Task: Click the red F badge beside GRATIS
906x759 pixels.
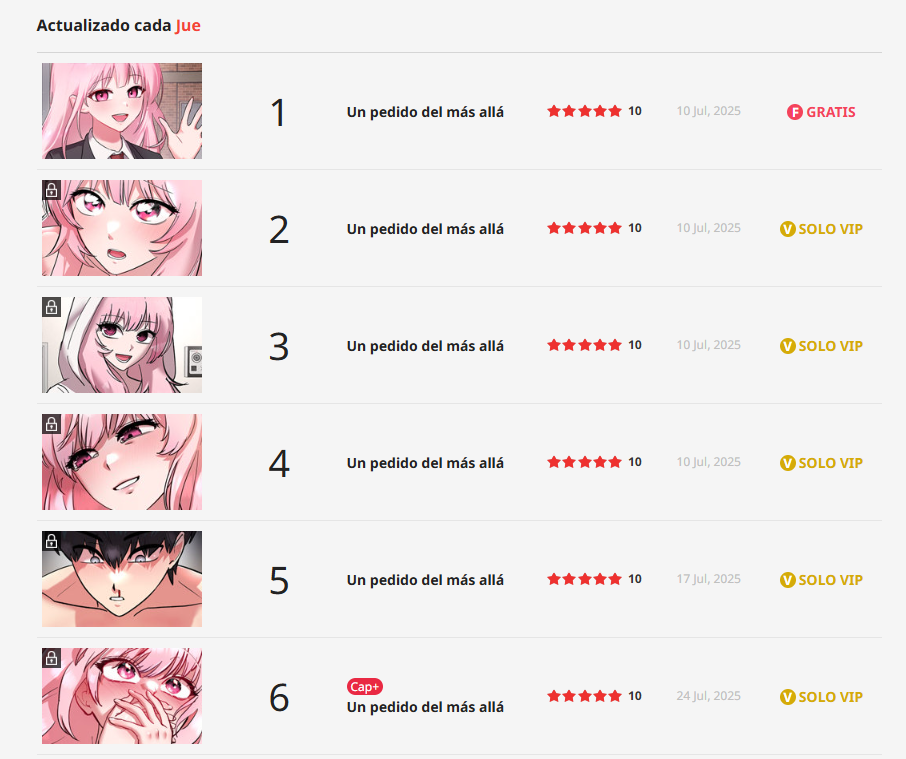Action: (794, 112)
